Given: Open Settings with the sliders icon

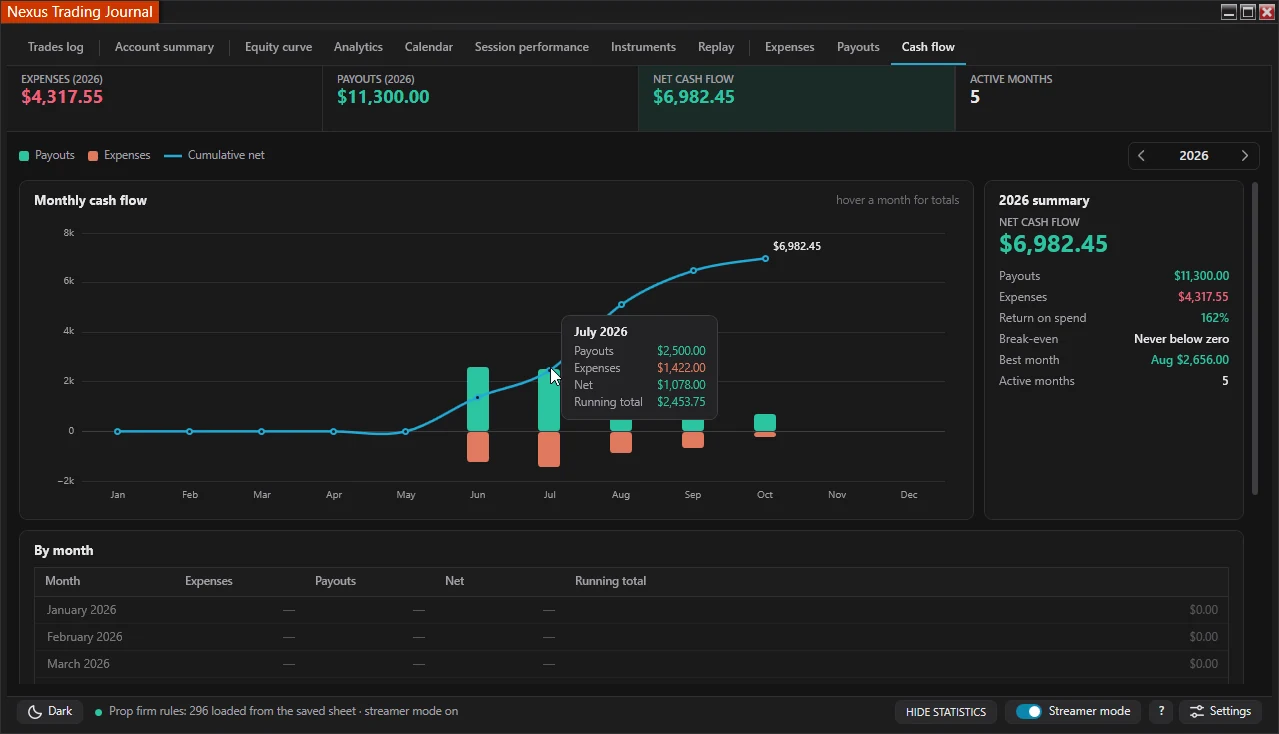Looking at the screenshot, I should (x=1220, y=712).
